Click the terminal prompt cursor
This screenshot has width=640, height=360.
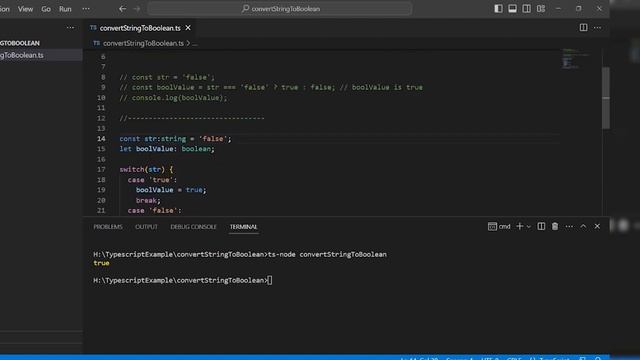coord(270,280)
